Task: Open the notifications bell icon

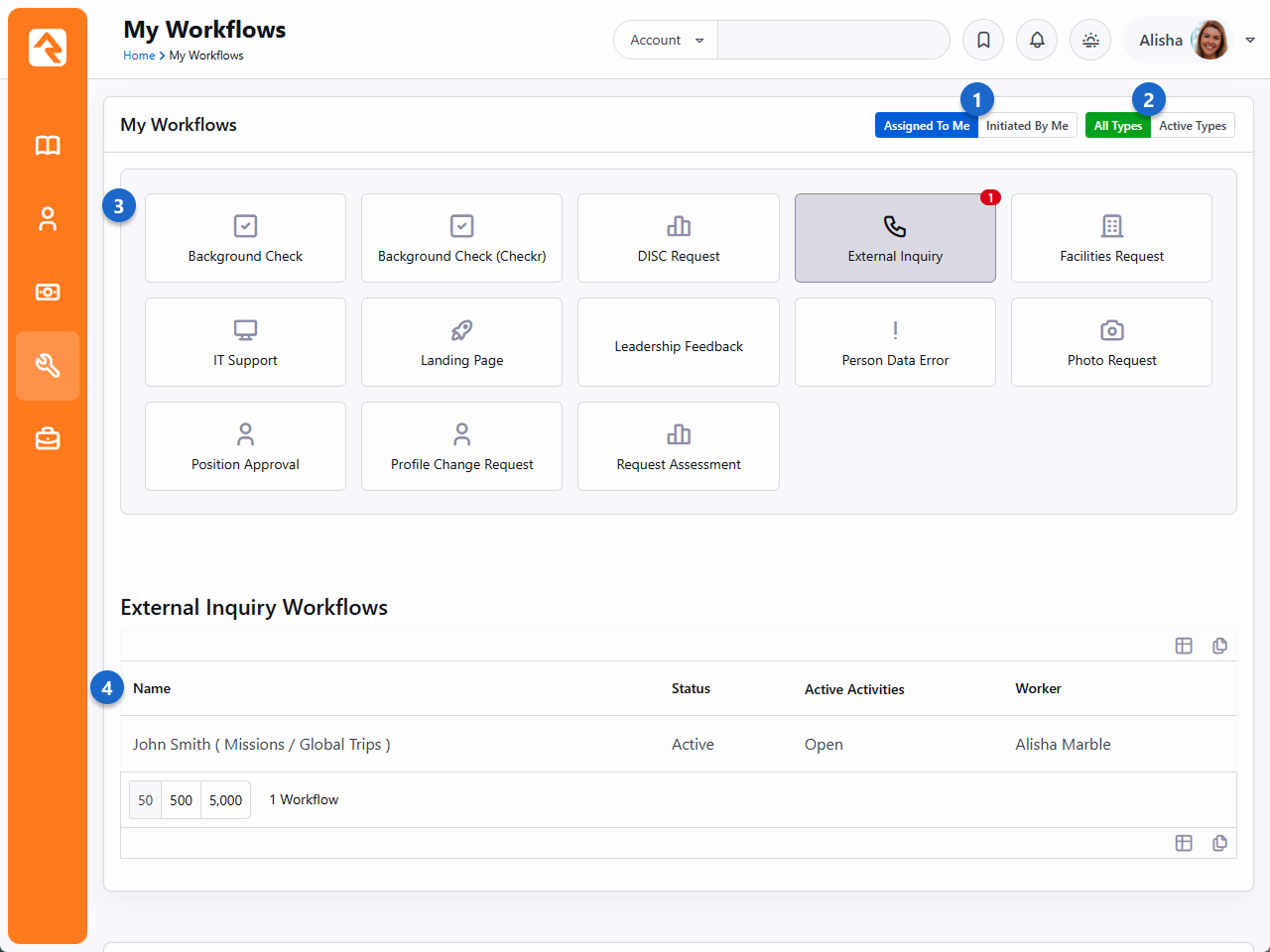Action: coord(1037,41)
